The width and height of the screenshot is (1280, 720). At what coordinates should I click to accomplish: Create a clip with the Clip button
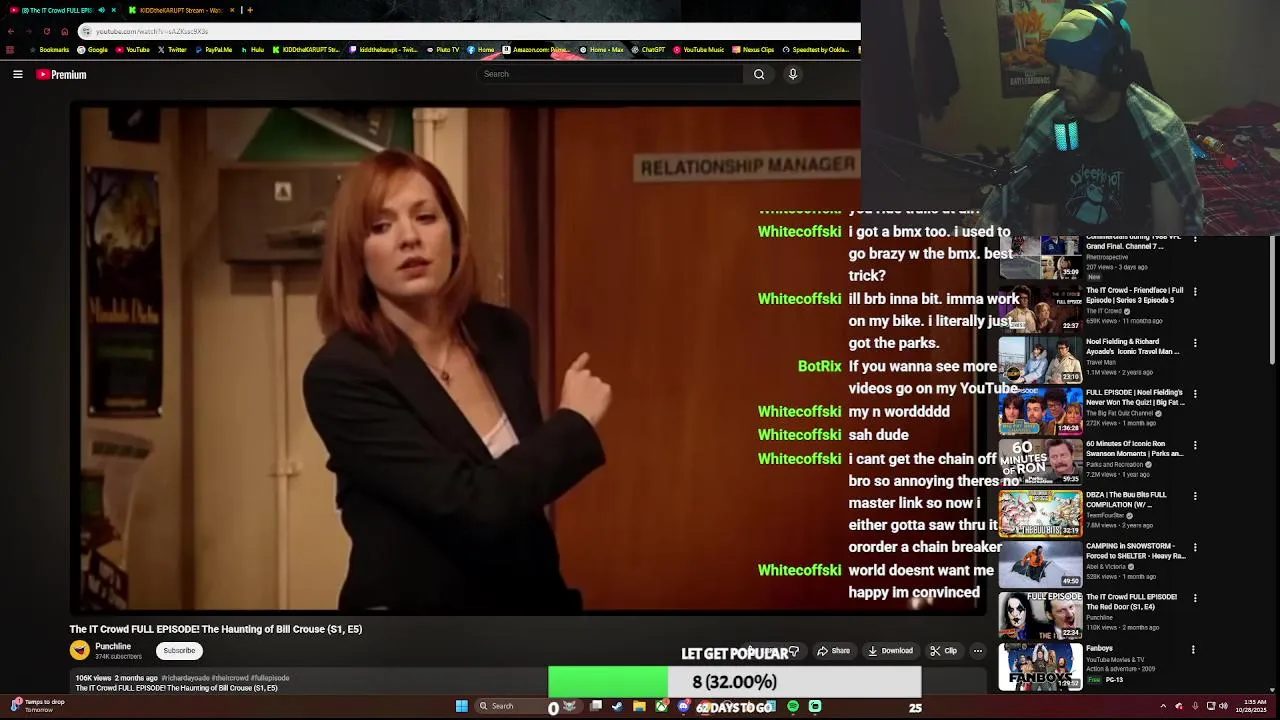coord(944,651)
